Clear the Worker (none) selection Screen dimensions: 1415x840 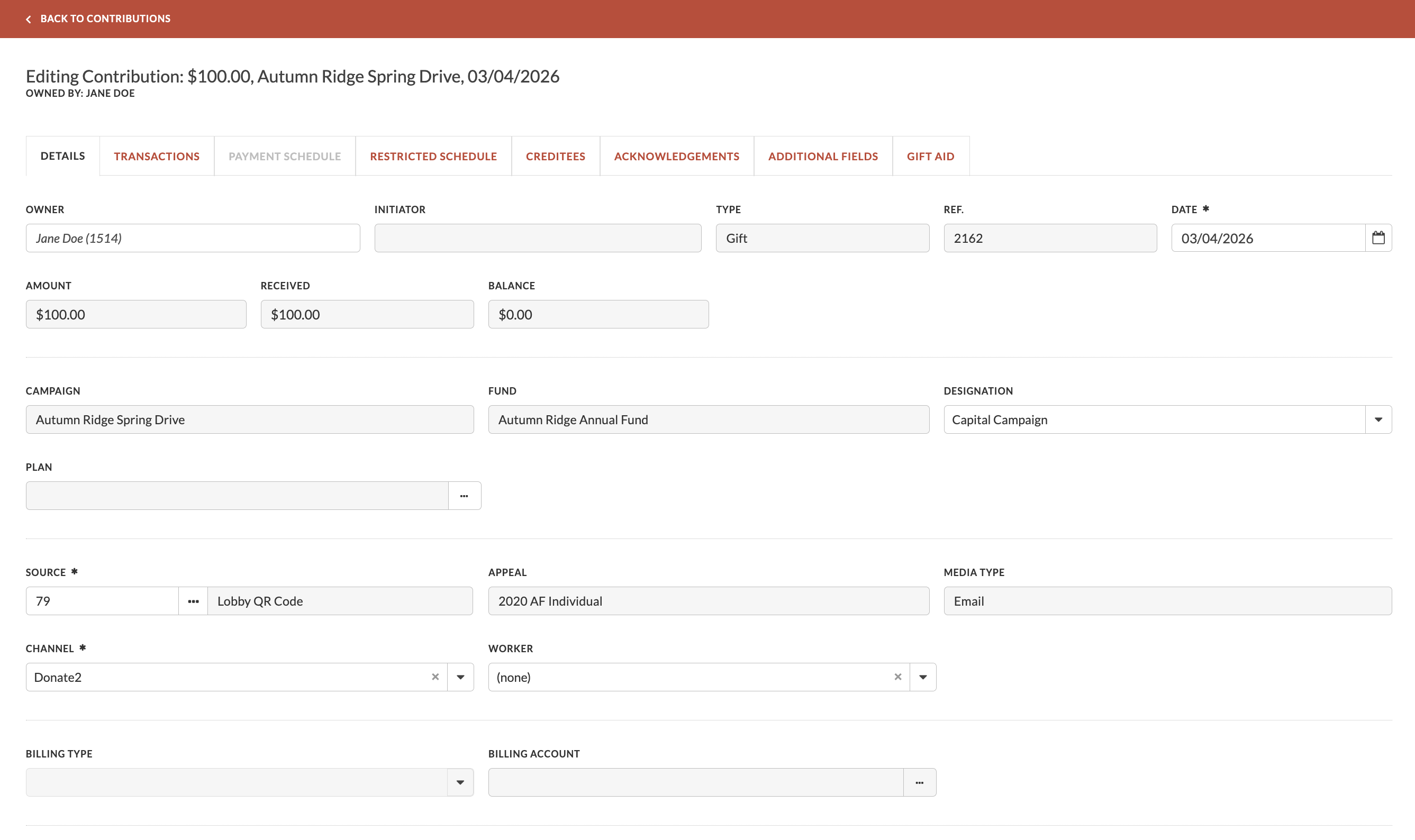[898, 677]
